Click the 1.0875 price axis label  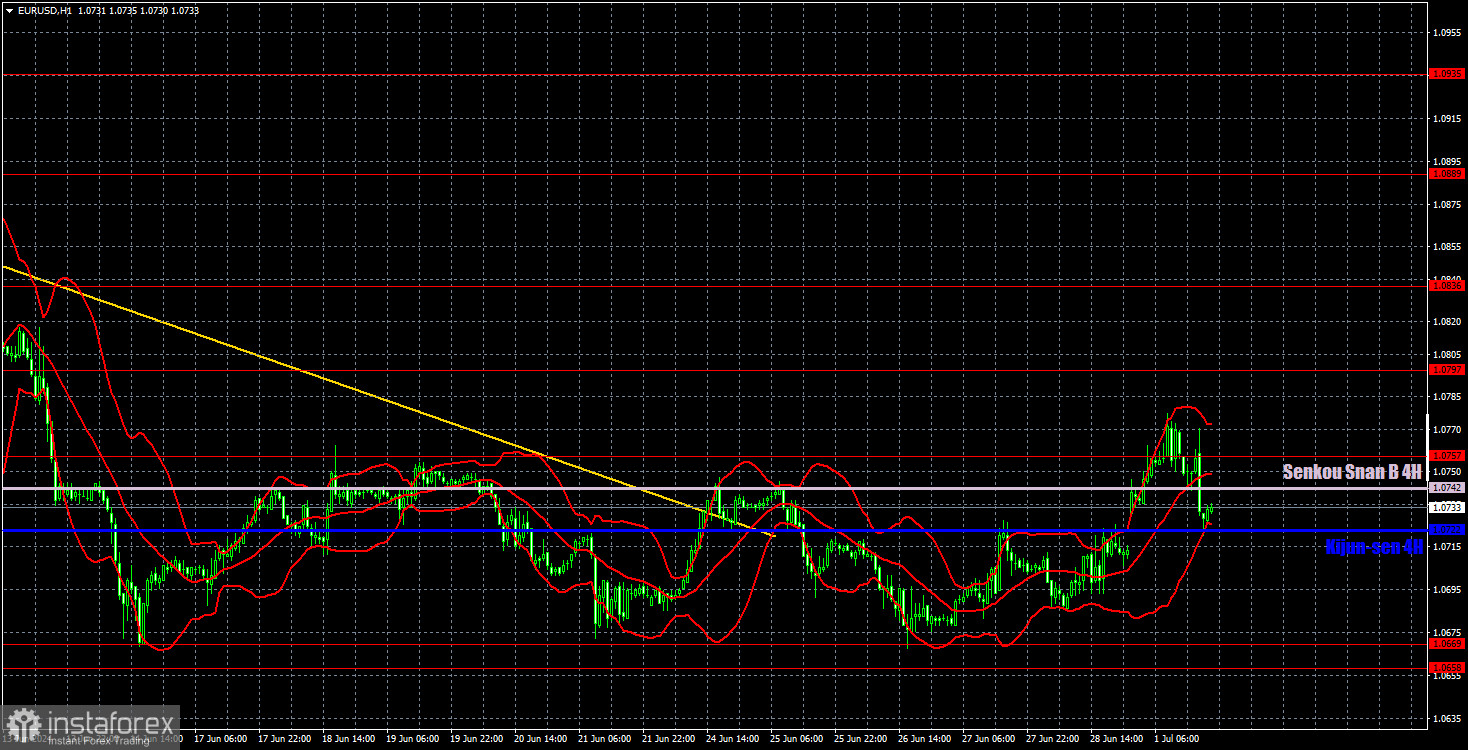click(1447, 204)
